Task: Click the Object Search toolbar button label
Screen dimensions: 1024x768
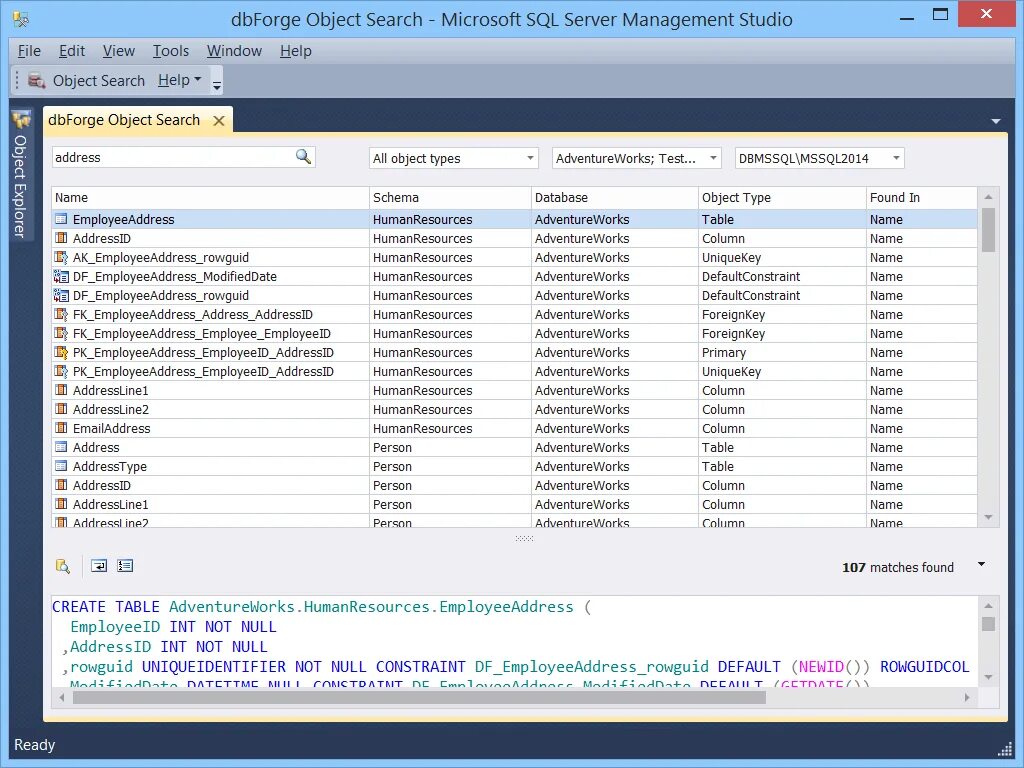Action: [x=99, y=81]
